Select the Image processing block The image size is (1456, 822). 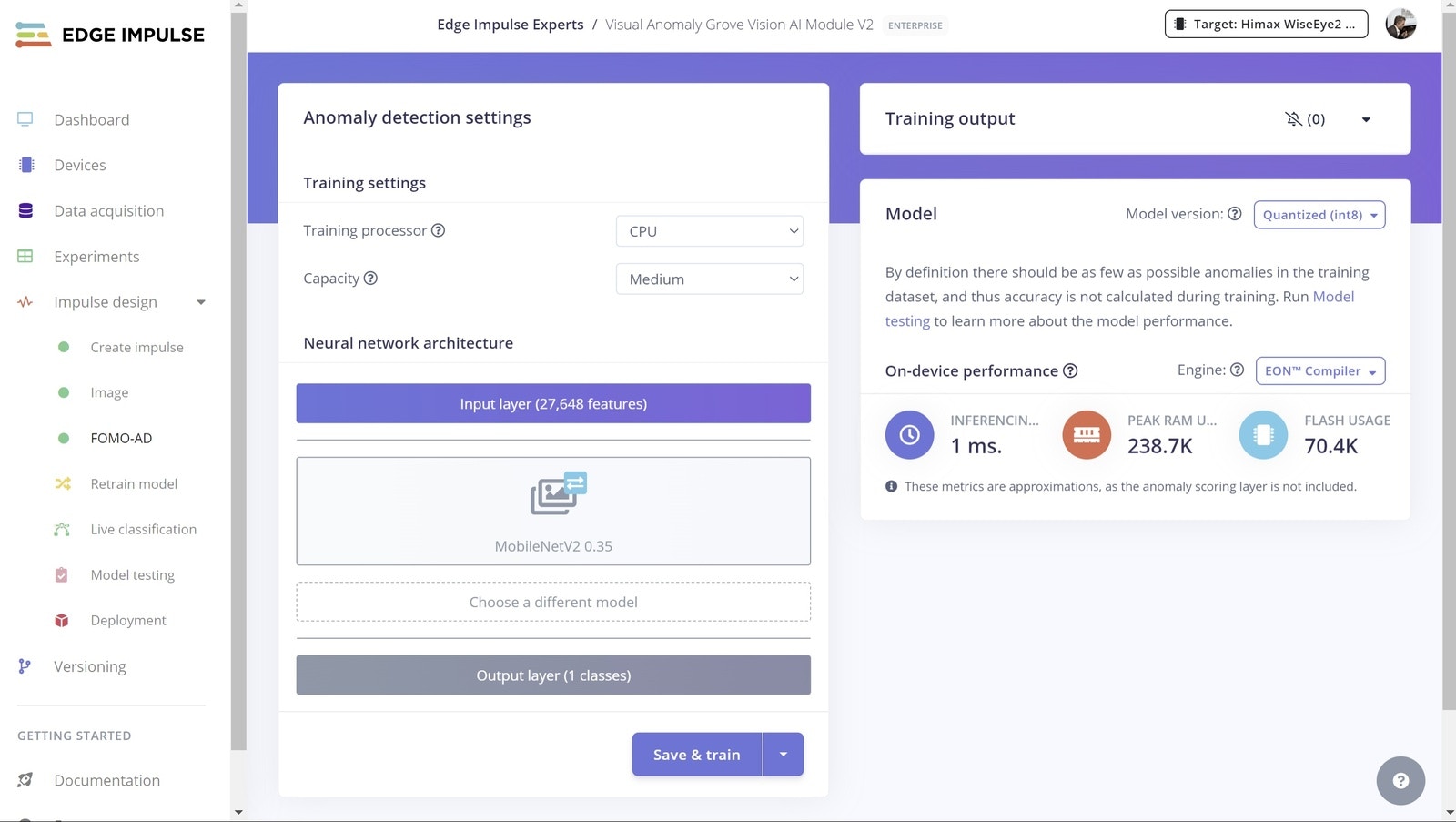click(109, 392)
